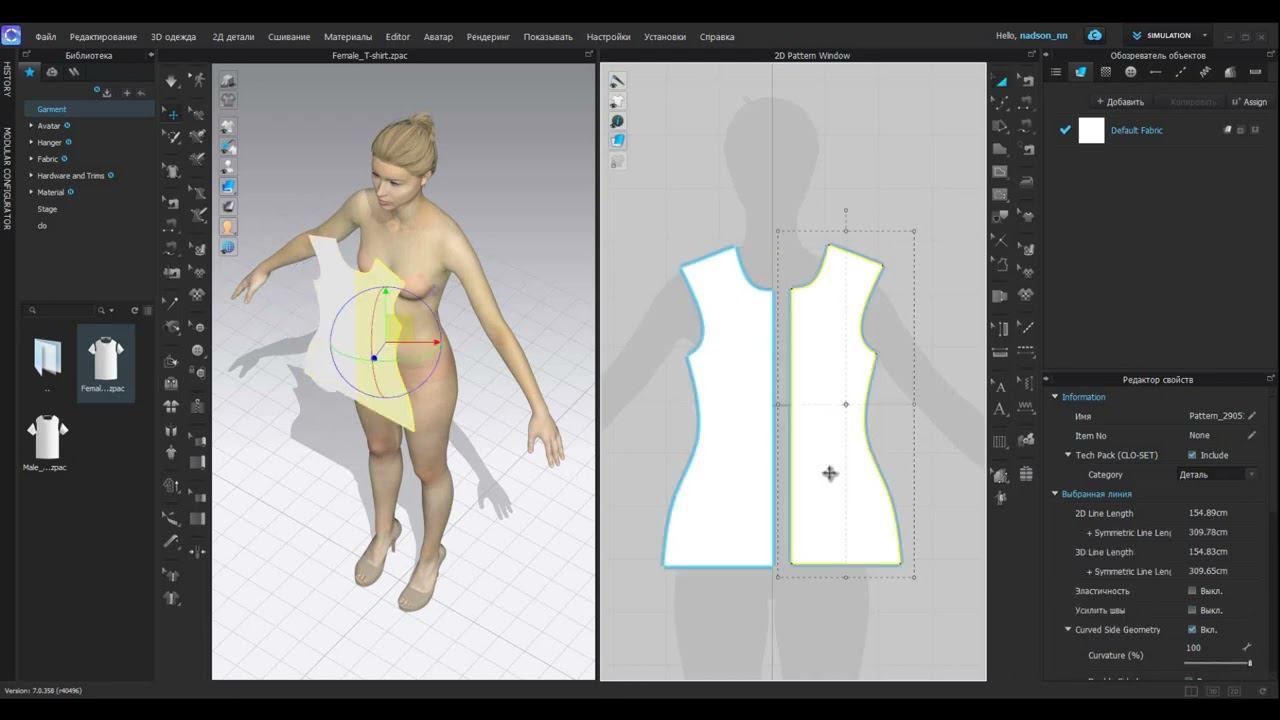
Task: Open the HISTORY side tab
Action: tap(7, 79)
